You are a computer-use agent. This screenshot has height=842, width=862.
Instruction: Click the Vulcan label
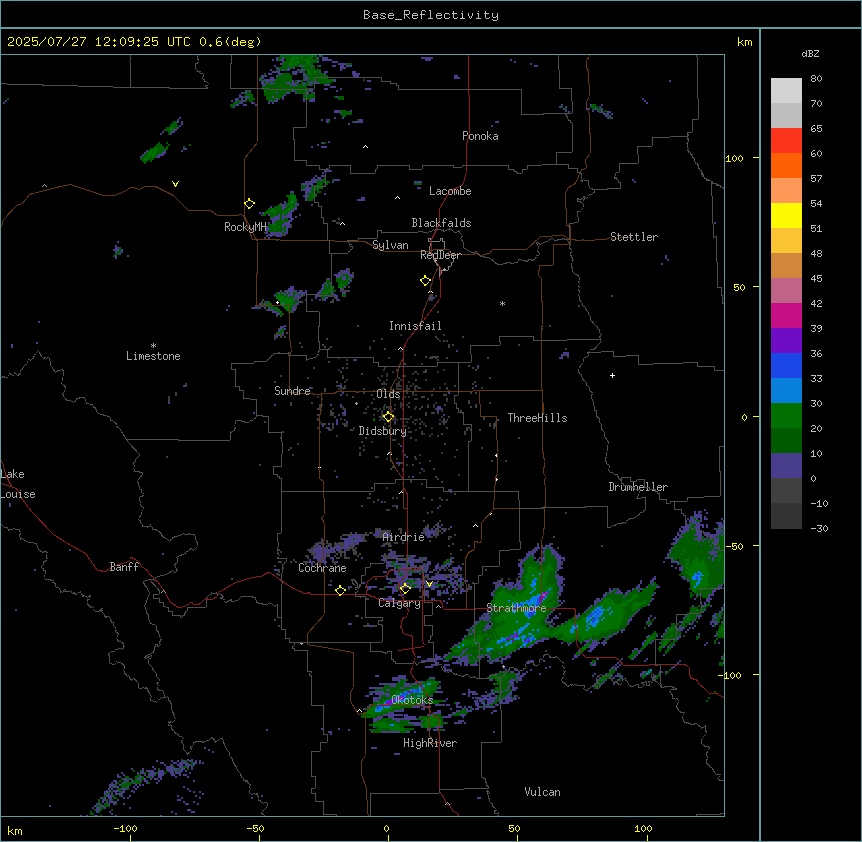542,792
